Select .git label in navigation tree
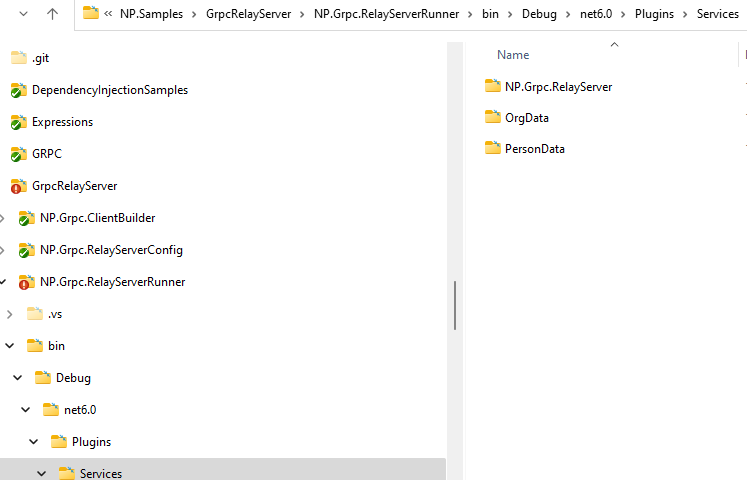The width and height of the screenshot is (747, 480). click(x=40, y=58)
